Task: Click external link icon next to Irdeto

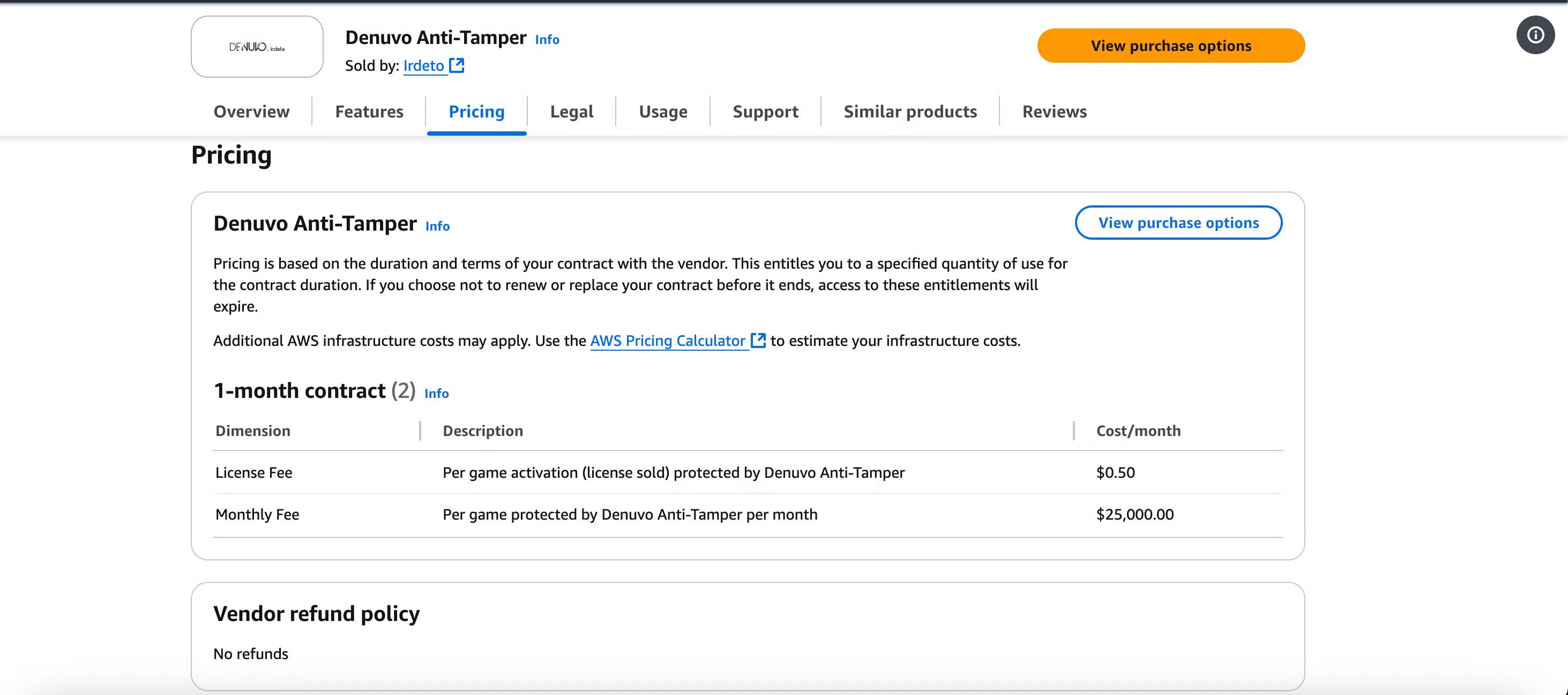Action: click(x=457, y=65)
